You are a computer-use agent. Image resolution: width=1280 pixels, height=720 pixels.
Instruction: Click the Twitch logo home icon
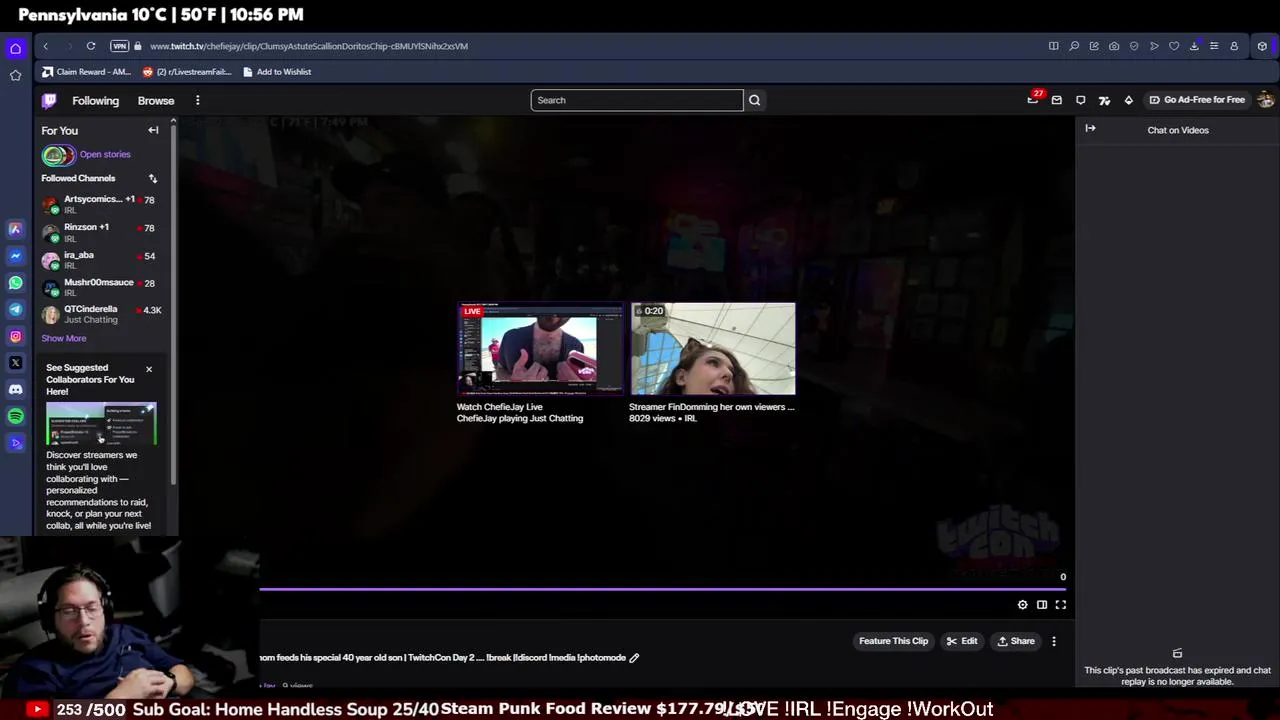click(x=49, y=100)
